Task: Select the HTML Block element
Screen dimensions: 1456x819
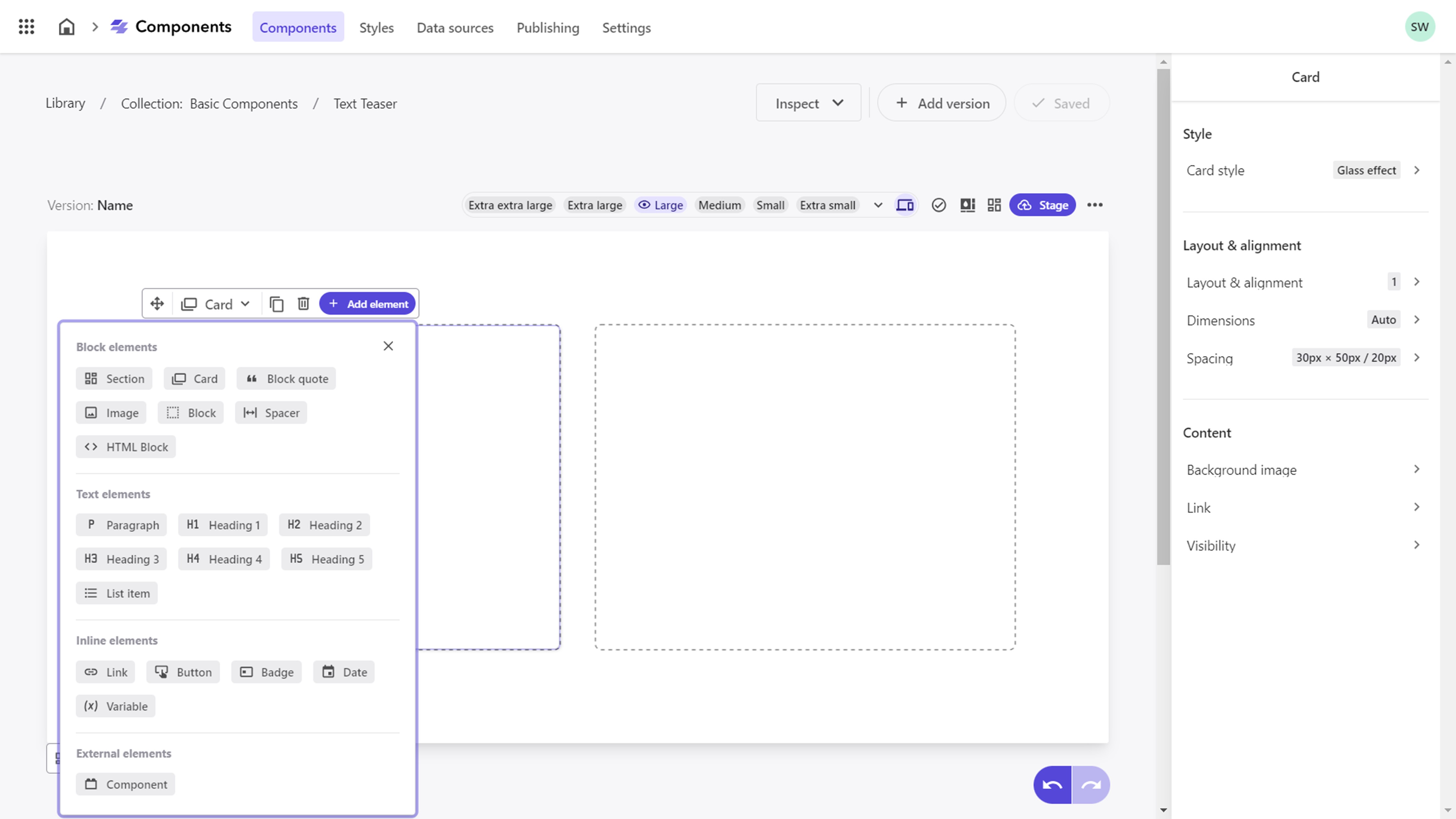Action: [125, 447]
